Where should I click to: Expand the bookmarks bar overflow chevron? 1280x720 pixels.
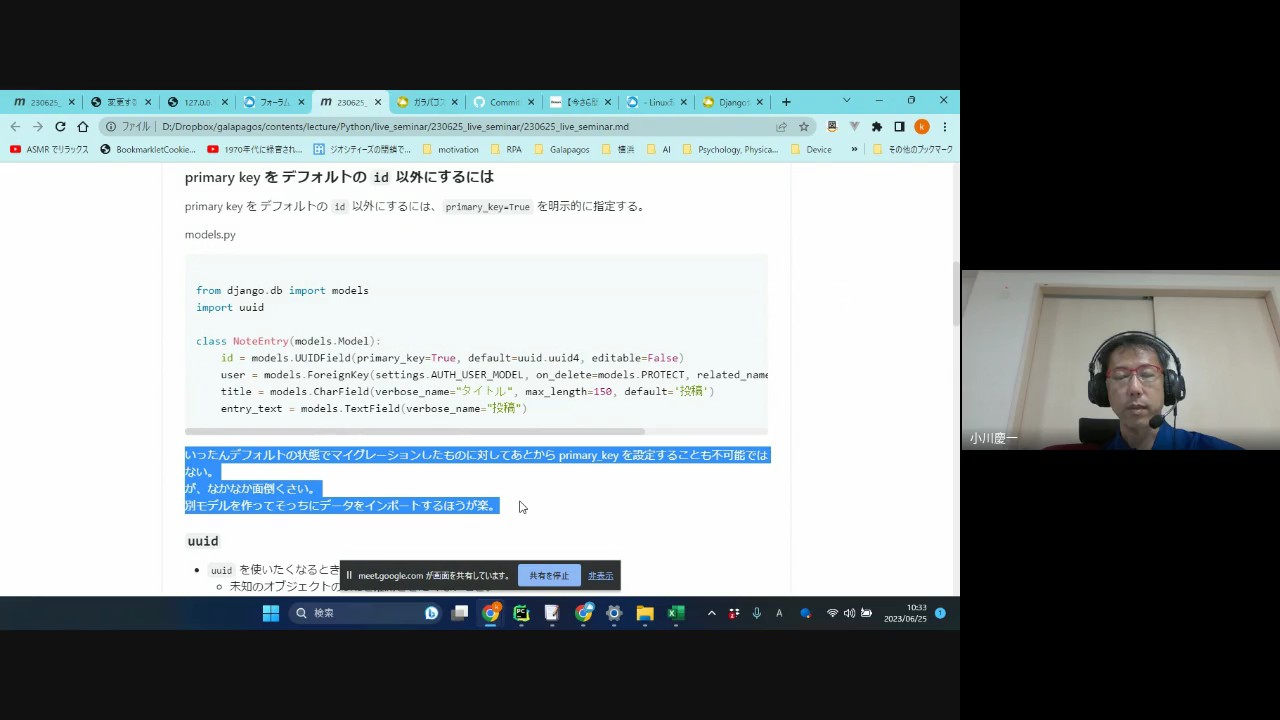(854, 150)
